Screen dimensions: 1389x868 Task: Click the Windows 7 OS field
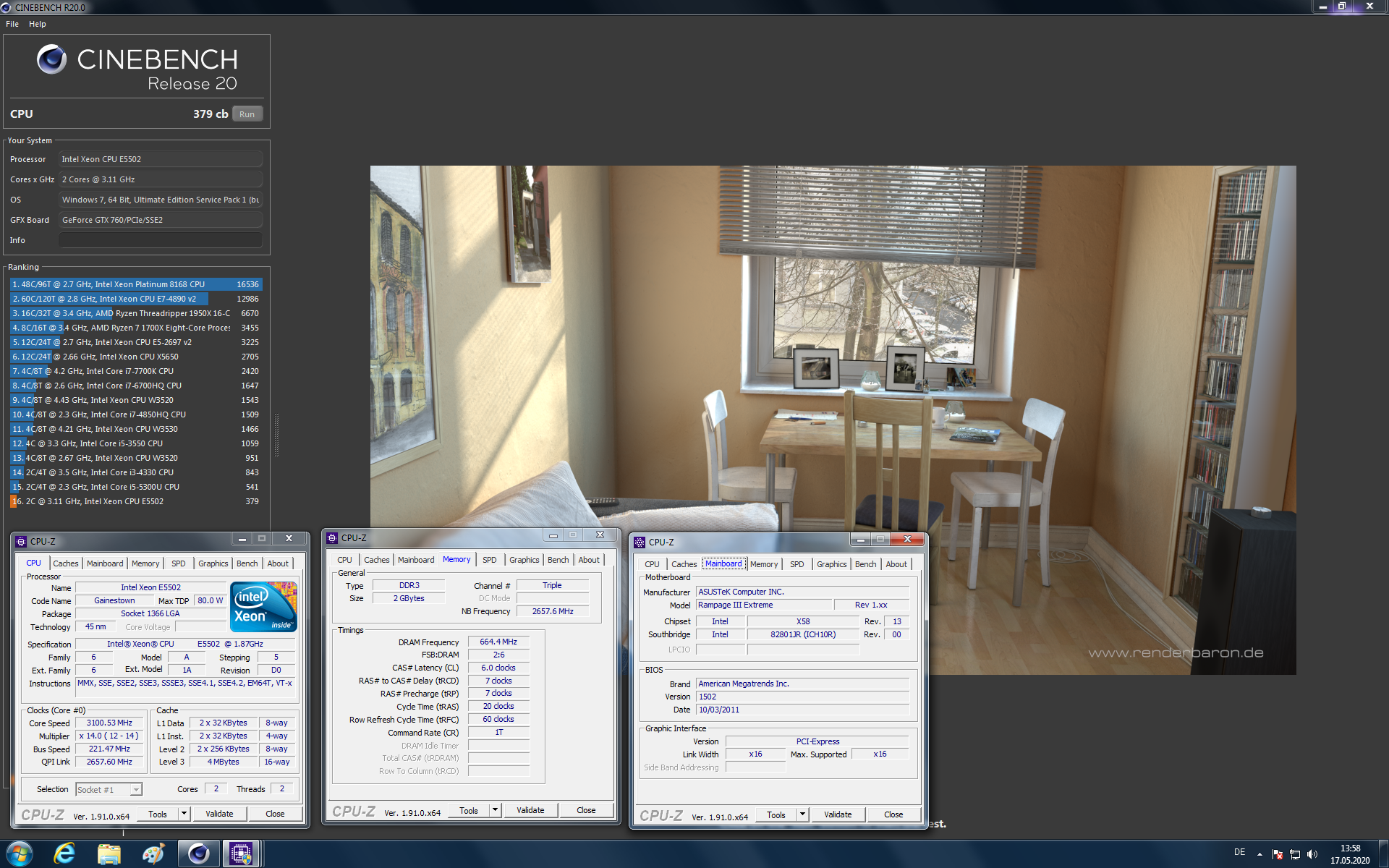[x=161, y=200]
